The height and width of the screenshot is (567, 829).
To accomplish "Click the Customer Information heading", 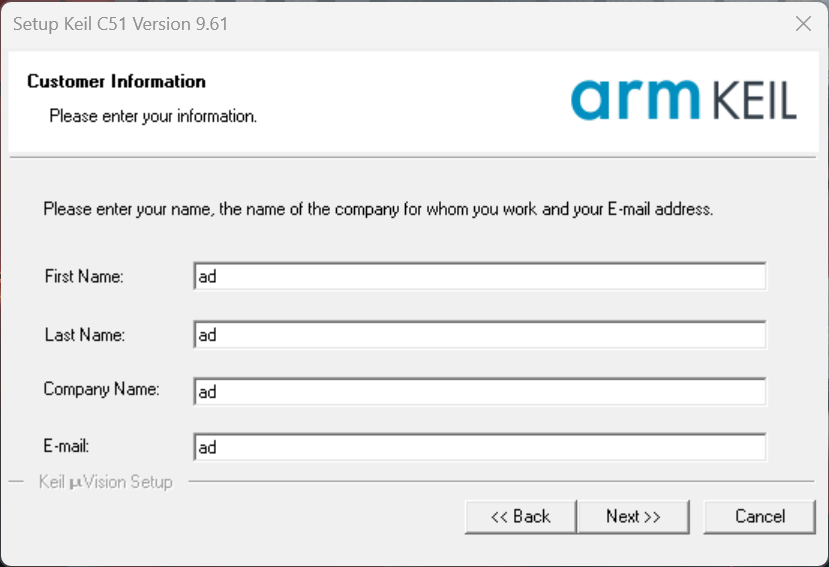I will coord(116,81).
